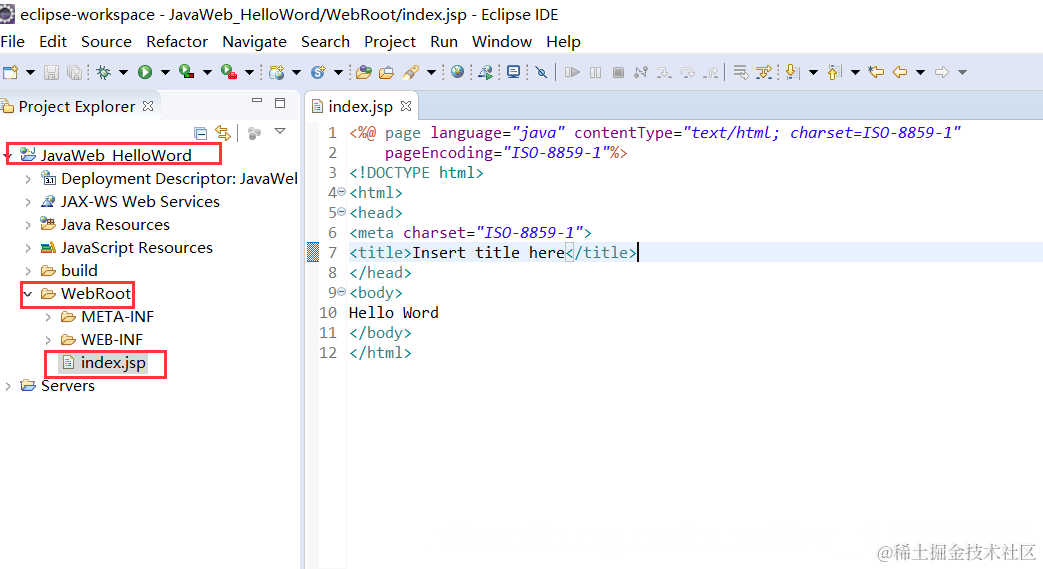
Task: Open the Refactor menu
Action: coord(177,41)
